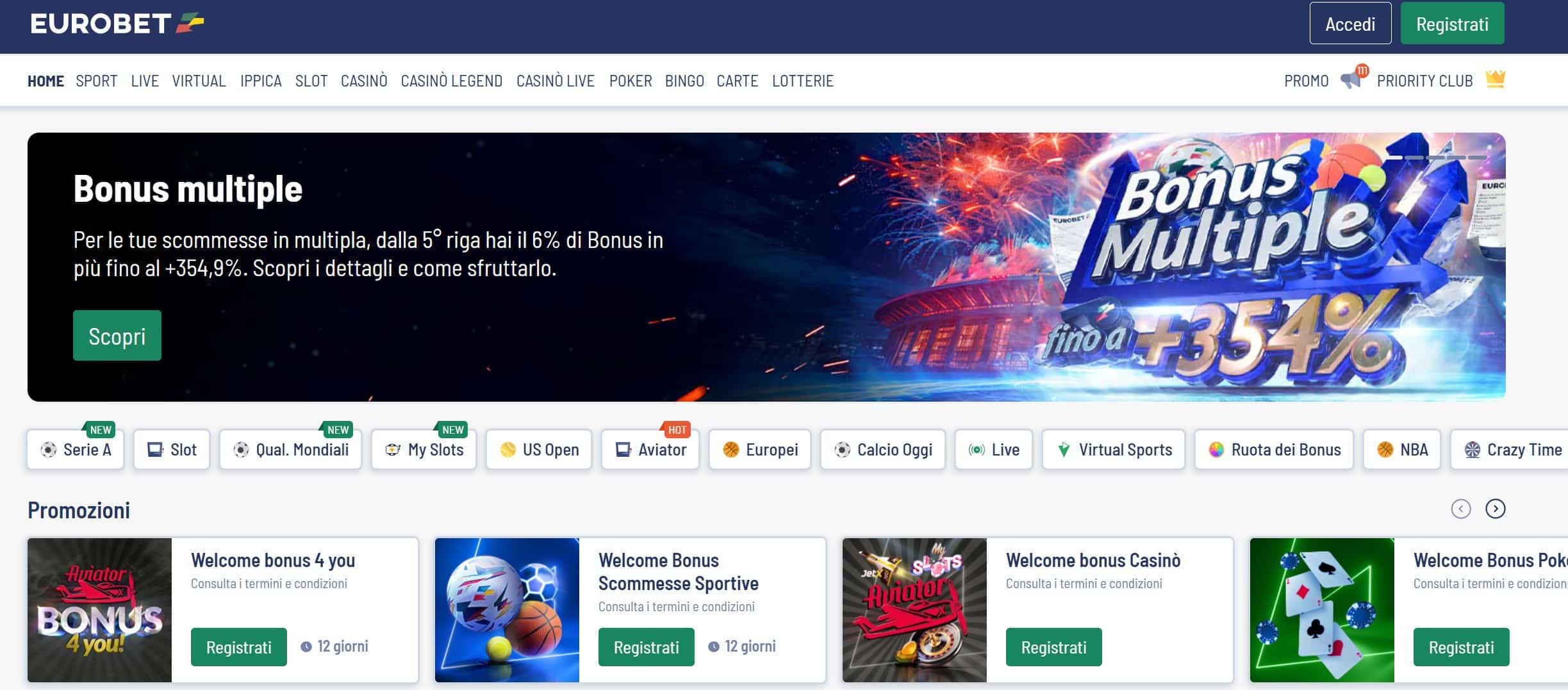
Task: Click the My Slots chip icon
Action: pyautogui.click(x=393, y=450)
